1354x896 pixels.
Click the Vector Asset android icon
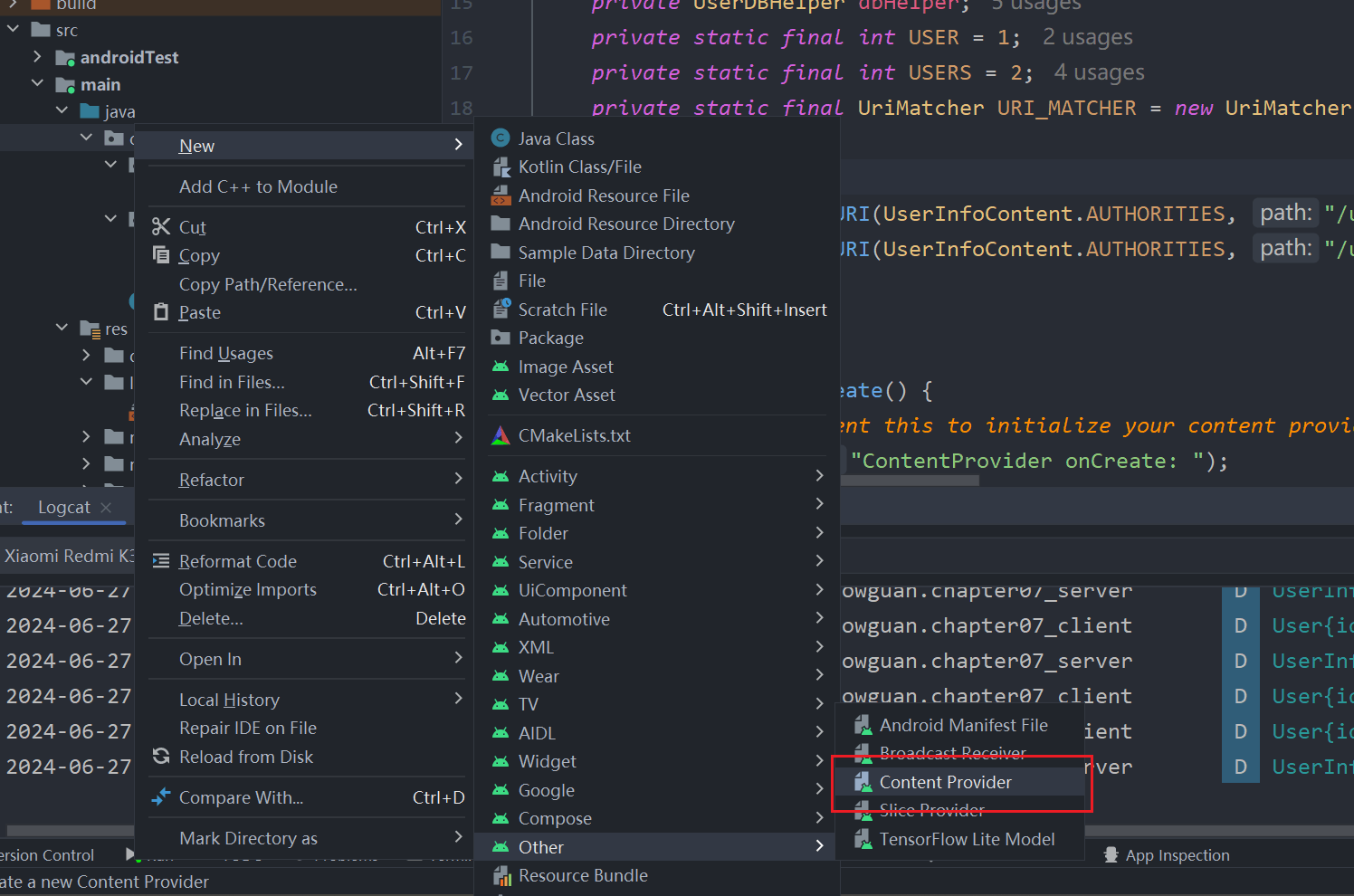(x=501, y=395)
